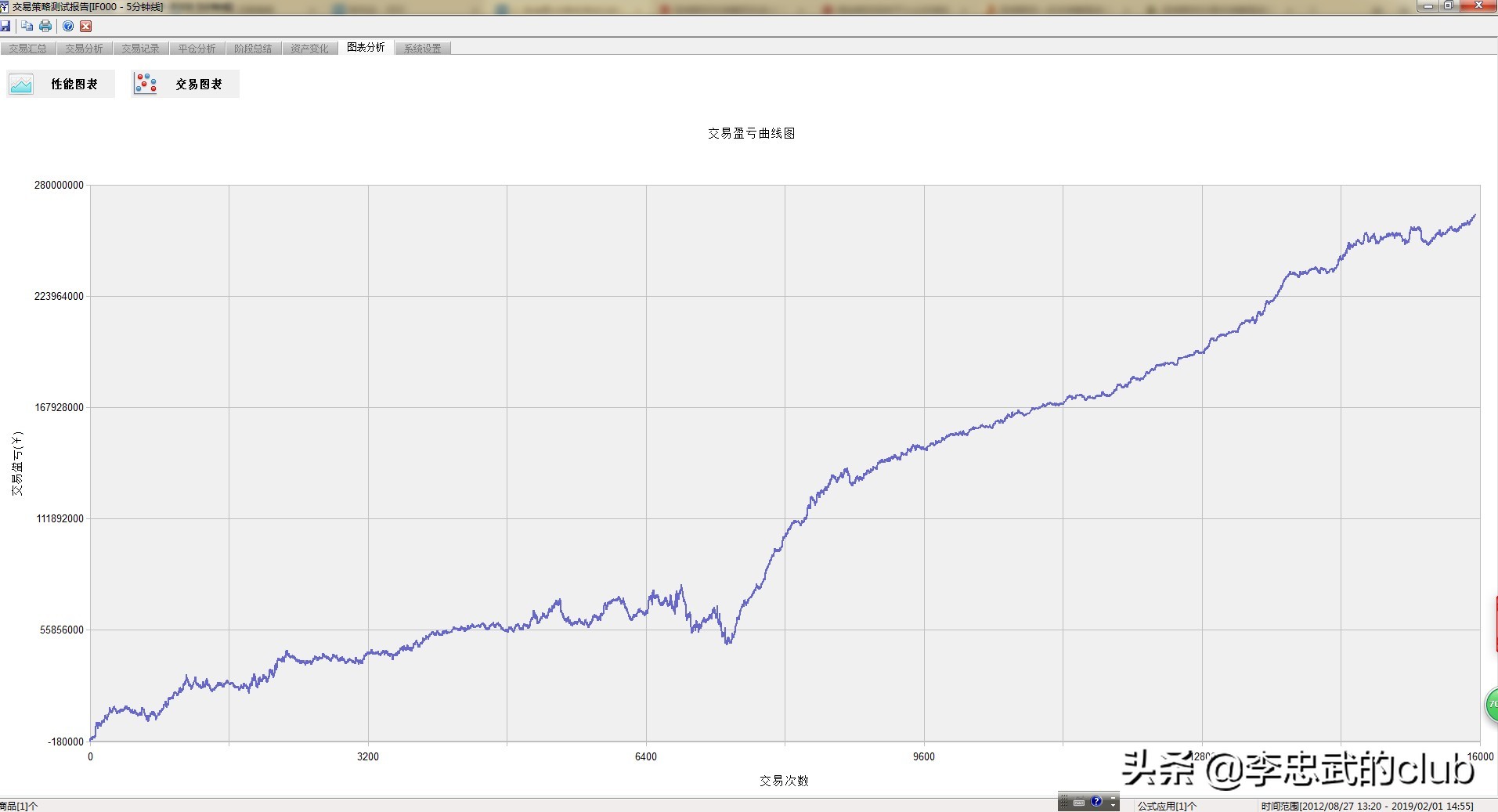1498x812 pixels.
Task: Show the 交易图表 trade chart
Action: (x=185, y=84)
